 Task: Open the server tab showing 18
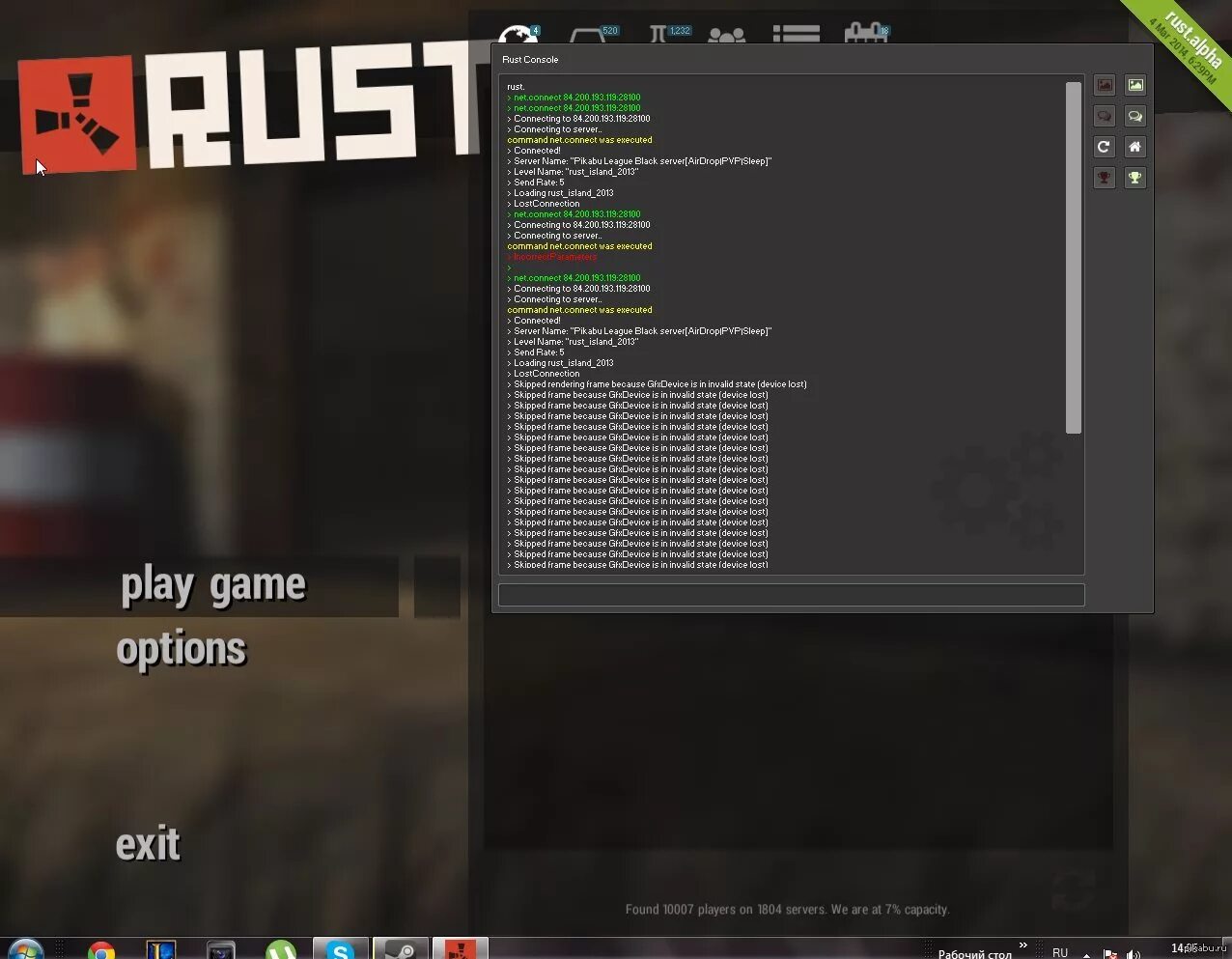(866, 35)
